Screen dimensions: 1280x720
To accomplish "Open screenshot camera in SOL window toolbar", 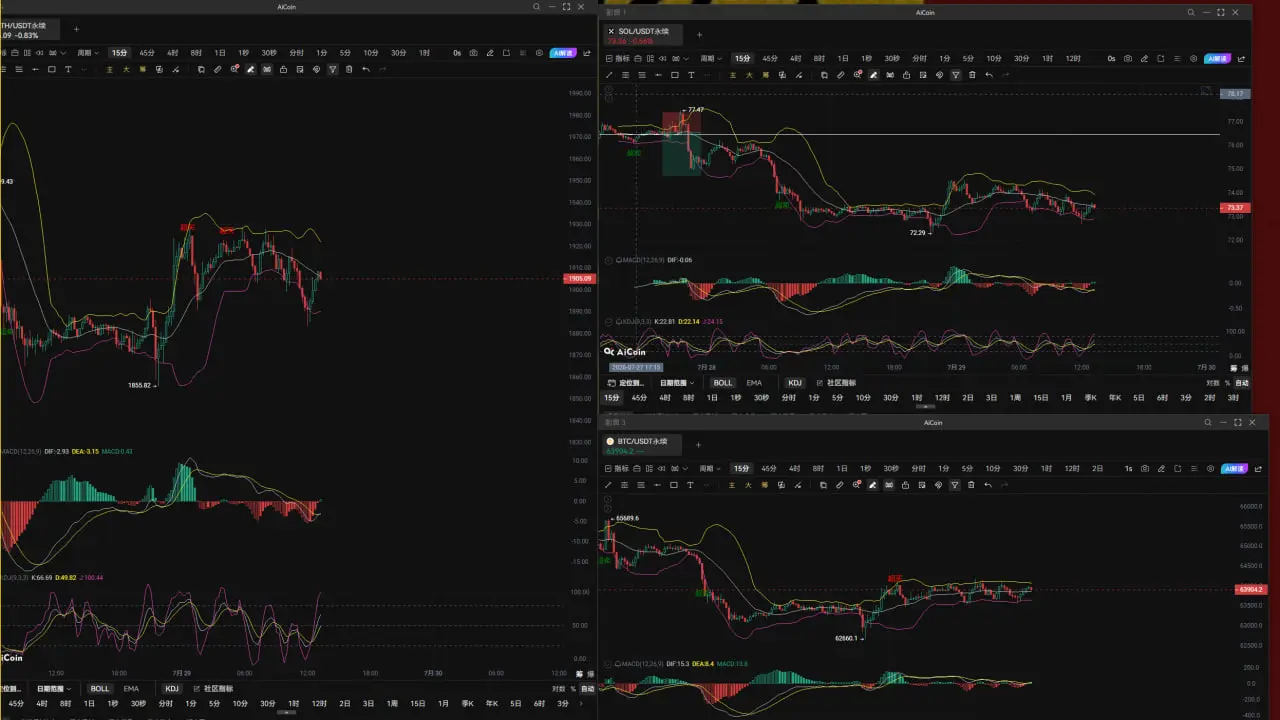I will [1127, 58].
